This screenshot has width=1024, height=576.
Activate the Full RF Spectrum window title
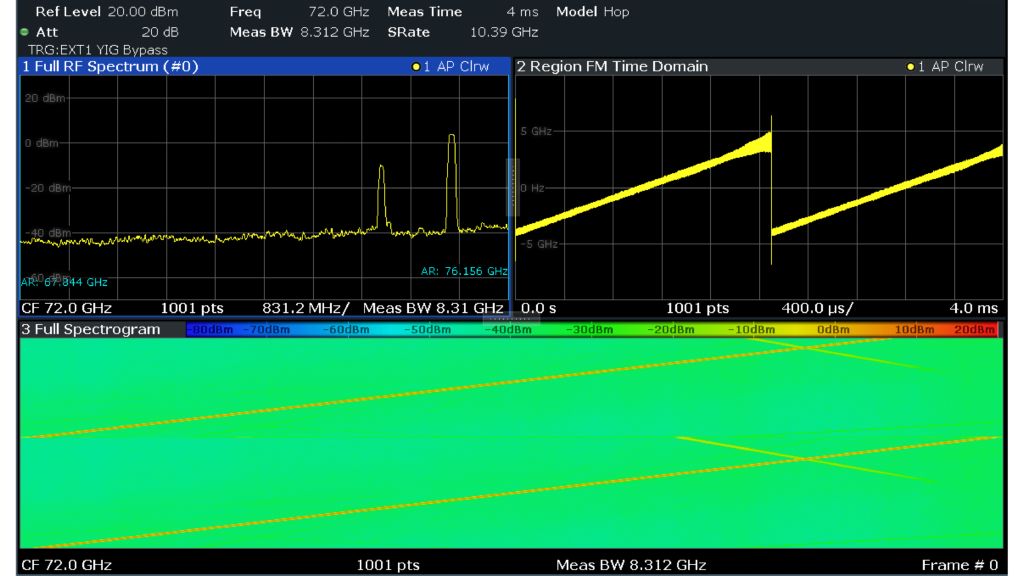[x=110, y=66]
